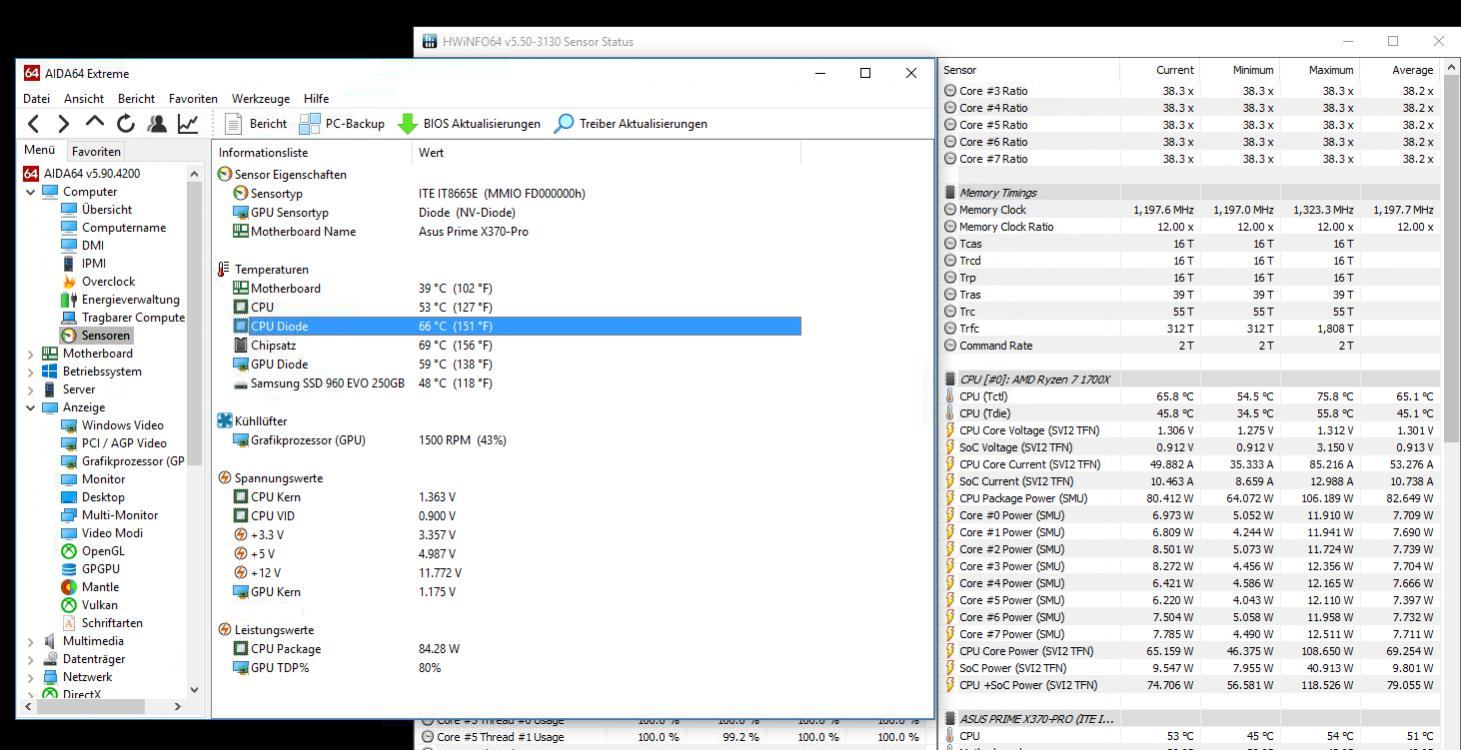Go back with AIDA64 Back arrow
Image resolution: width=1461 pixels, height=750 pixels.
32,124
